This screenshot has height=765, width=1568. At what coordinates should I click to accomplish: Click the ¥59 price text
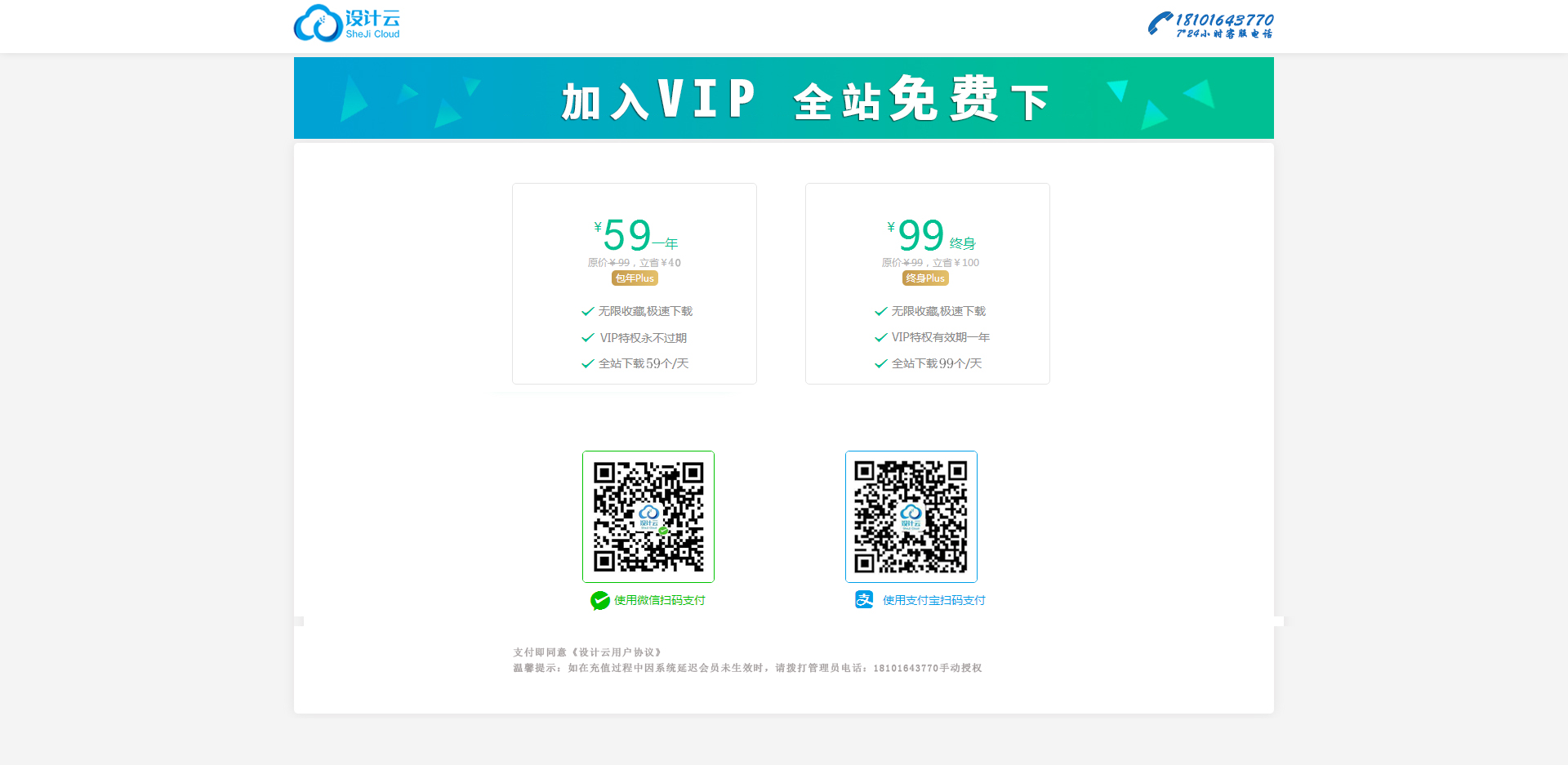coord(623,235)
